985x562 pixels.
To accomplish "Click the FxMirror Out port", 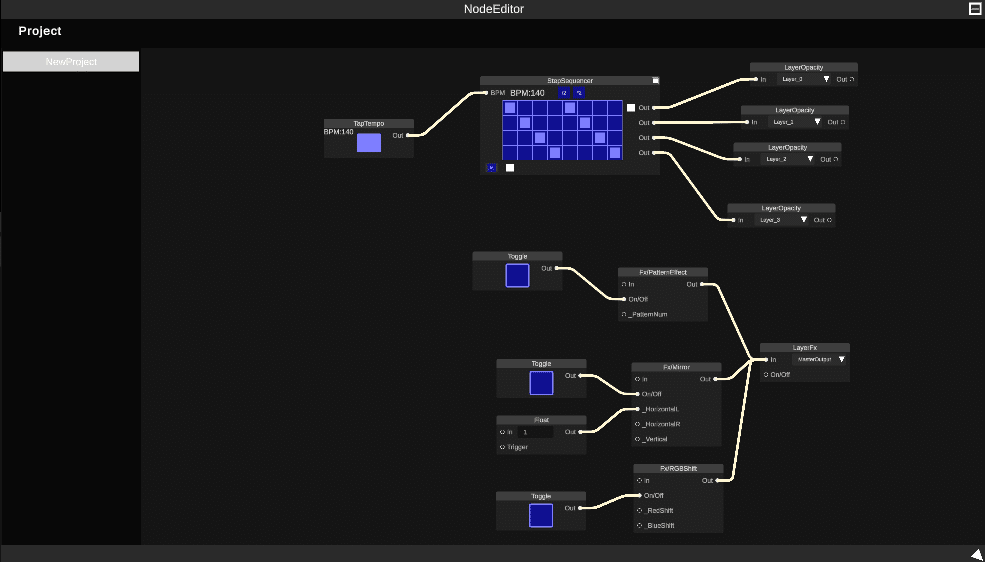I will tap(716, 379).
